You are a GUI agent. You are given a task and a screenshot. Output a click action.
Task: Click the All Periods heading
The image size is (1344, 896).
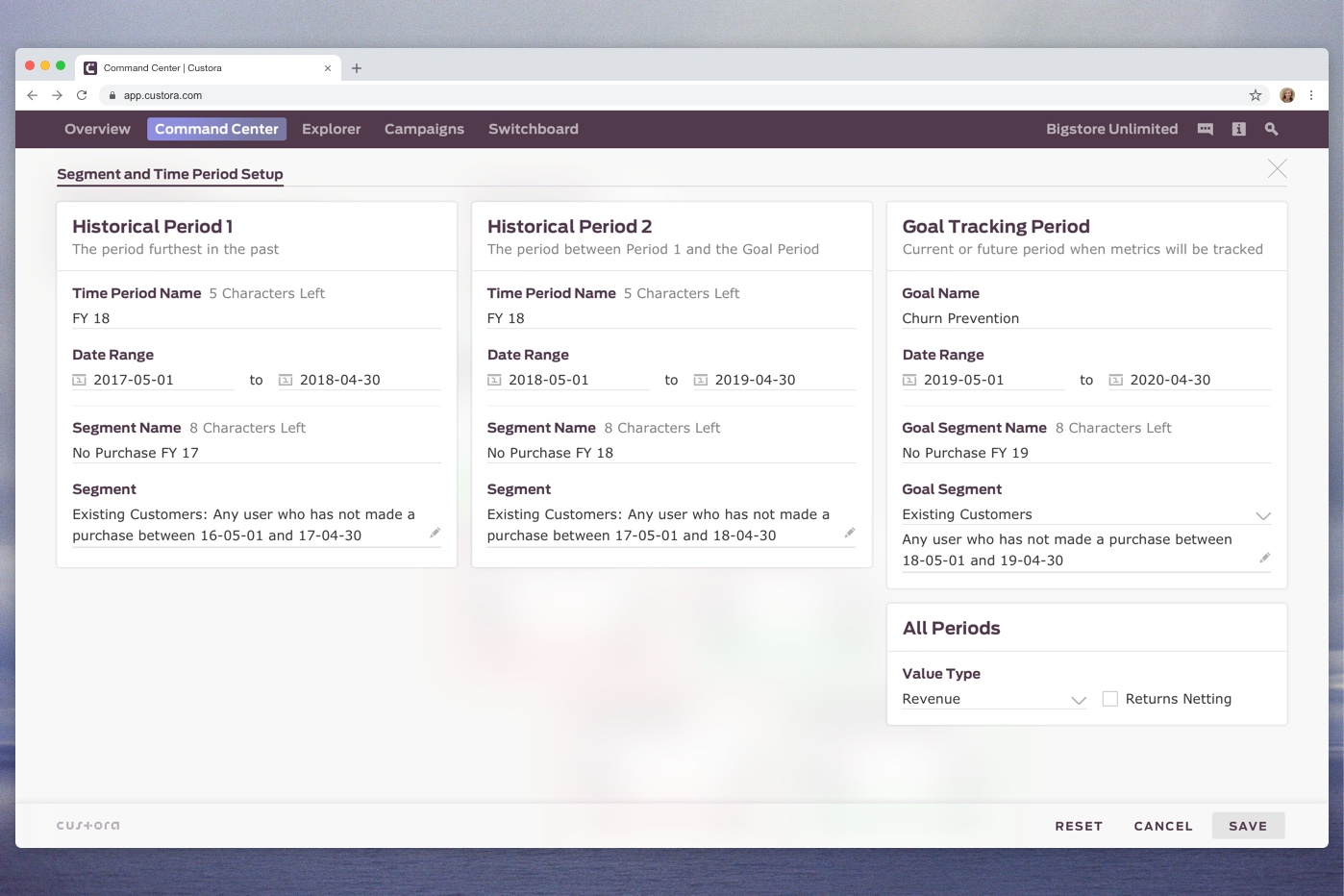(951, 628)
